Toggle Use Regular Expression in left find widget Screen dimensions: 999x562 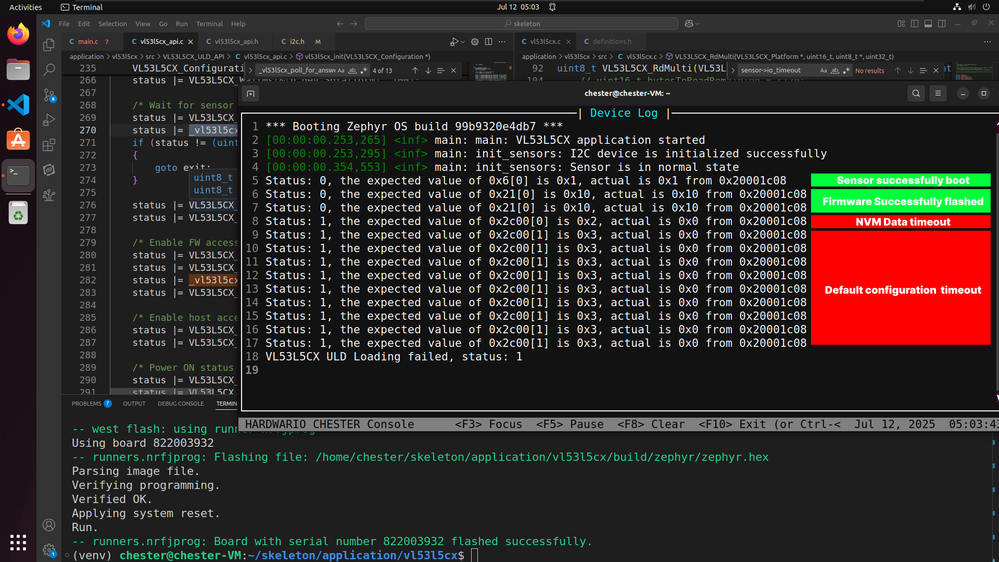point(364,71)
